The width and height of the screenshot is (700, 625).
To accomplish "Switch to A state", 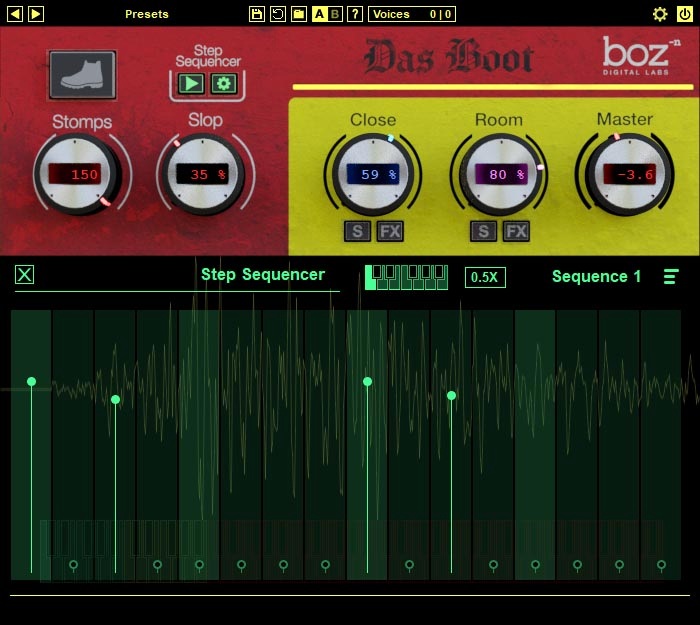I will click(x=319, y=14).
